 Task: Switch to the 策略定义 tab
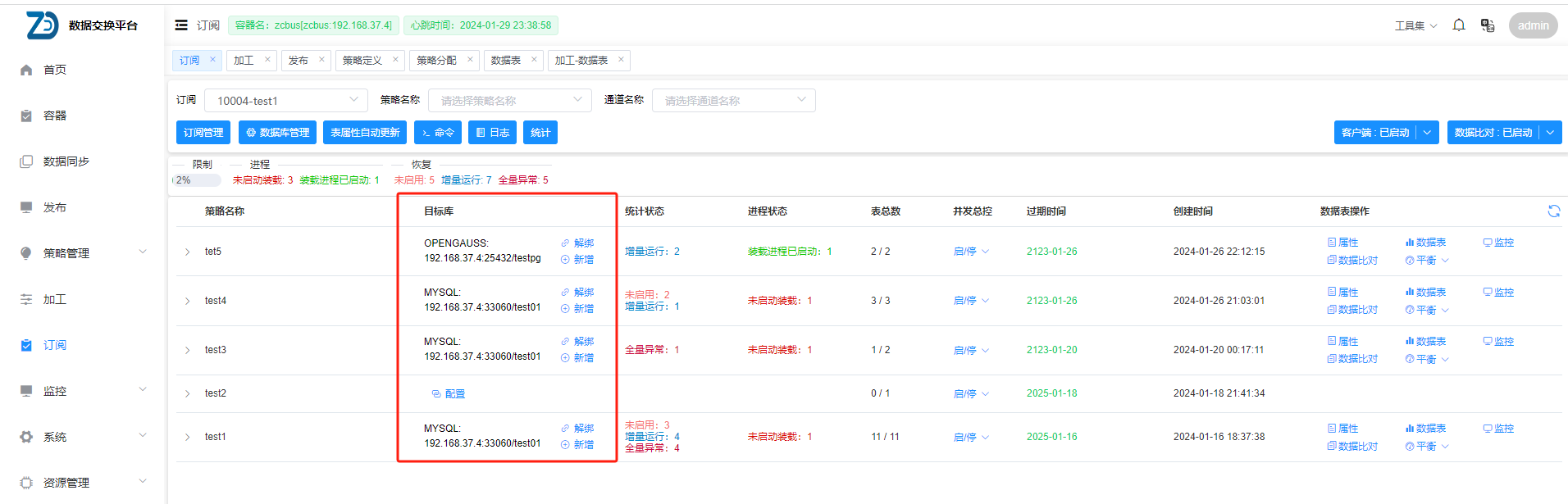click(362, 61)
